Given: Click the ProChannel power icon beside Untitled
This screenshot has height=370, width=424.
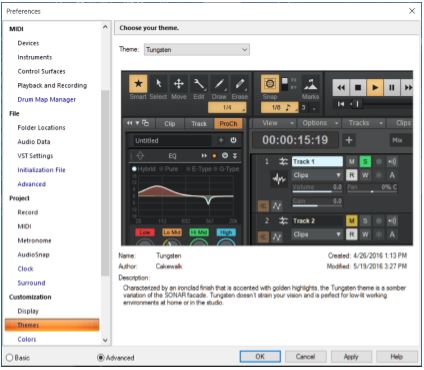Looking at the screenshot, I should 233,140.
